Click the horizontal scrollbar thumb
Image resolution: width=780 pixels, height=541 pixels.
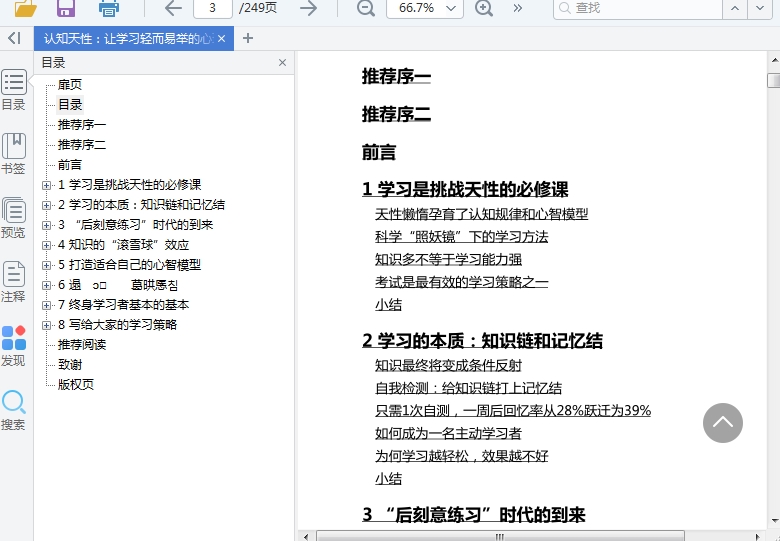[500, 537]
